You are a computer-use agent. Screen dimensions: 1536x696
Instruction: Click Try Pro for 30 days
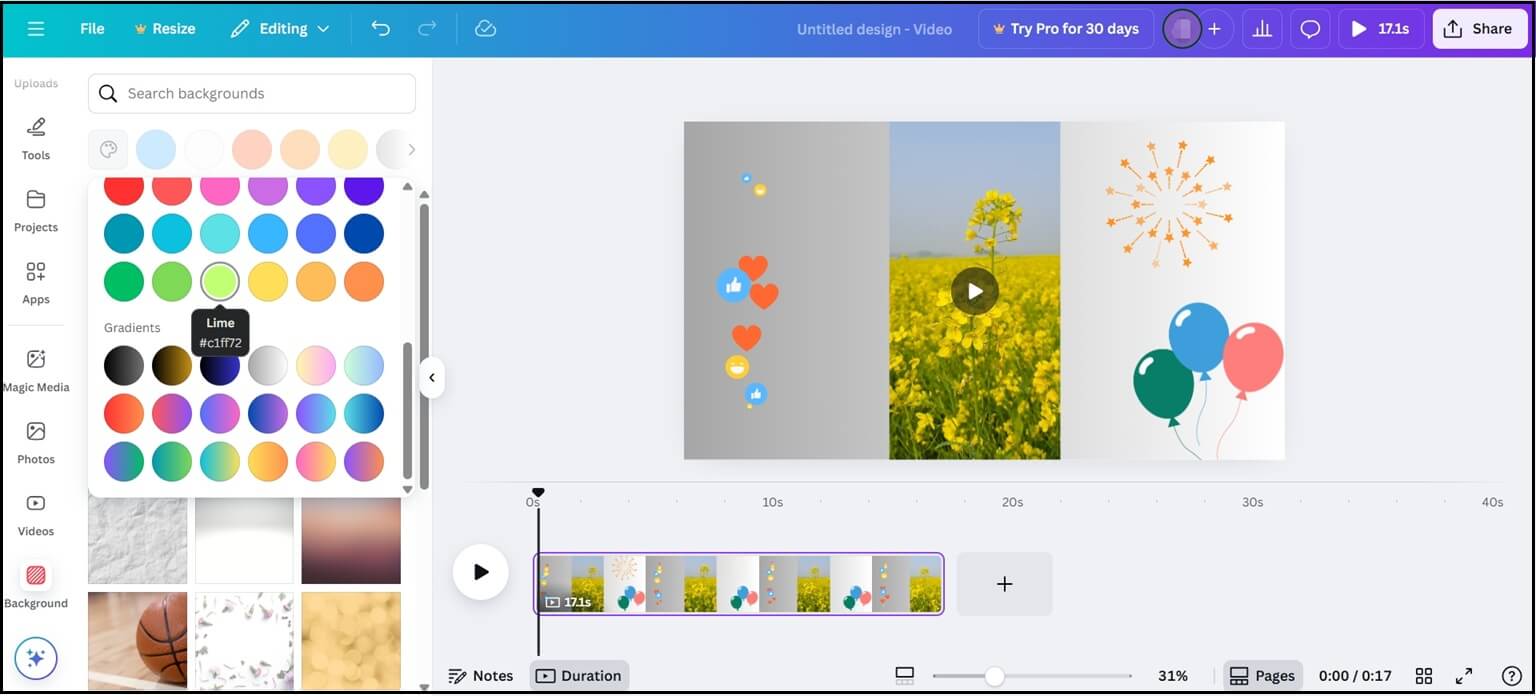click(1065, 29)
